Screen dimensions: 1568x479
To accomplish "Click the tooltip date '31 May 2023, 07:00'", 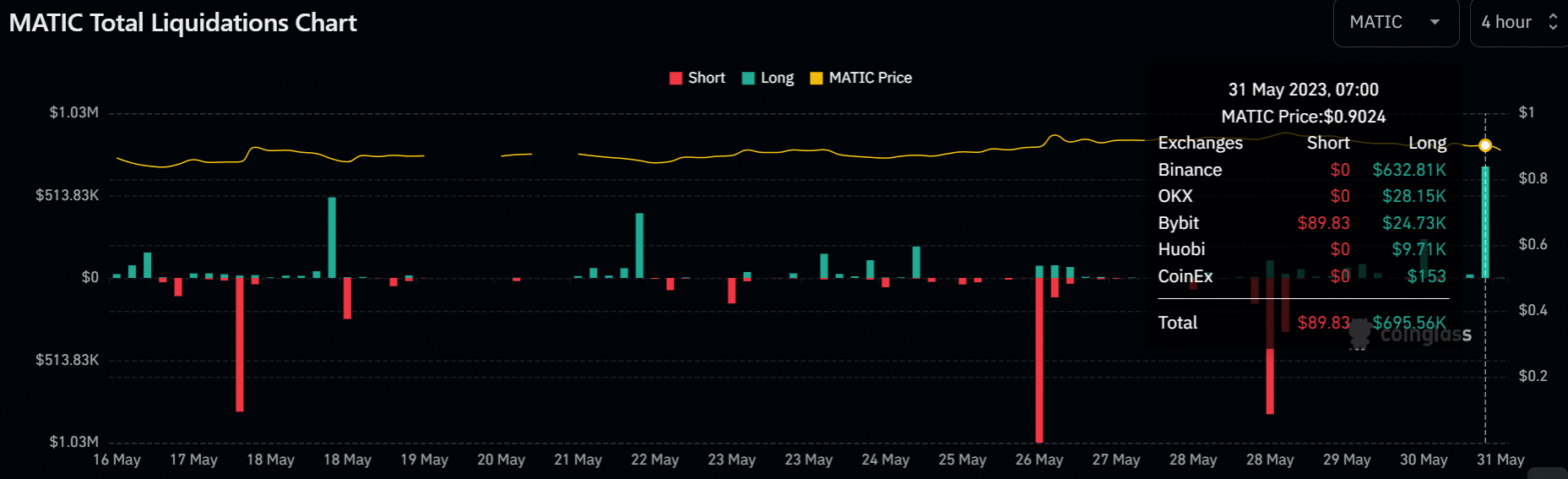I will (x=1303, y=90).
